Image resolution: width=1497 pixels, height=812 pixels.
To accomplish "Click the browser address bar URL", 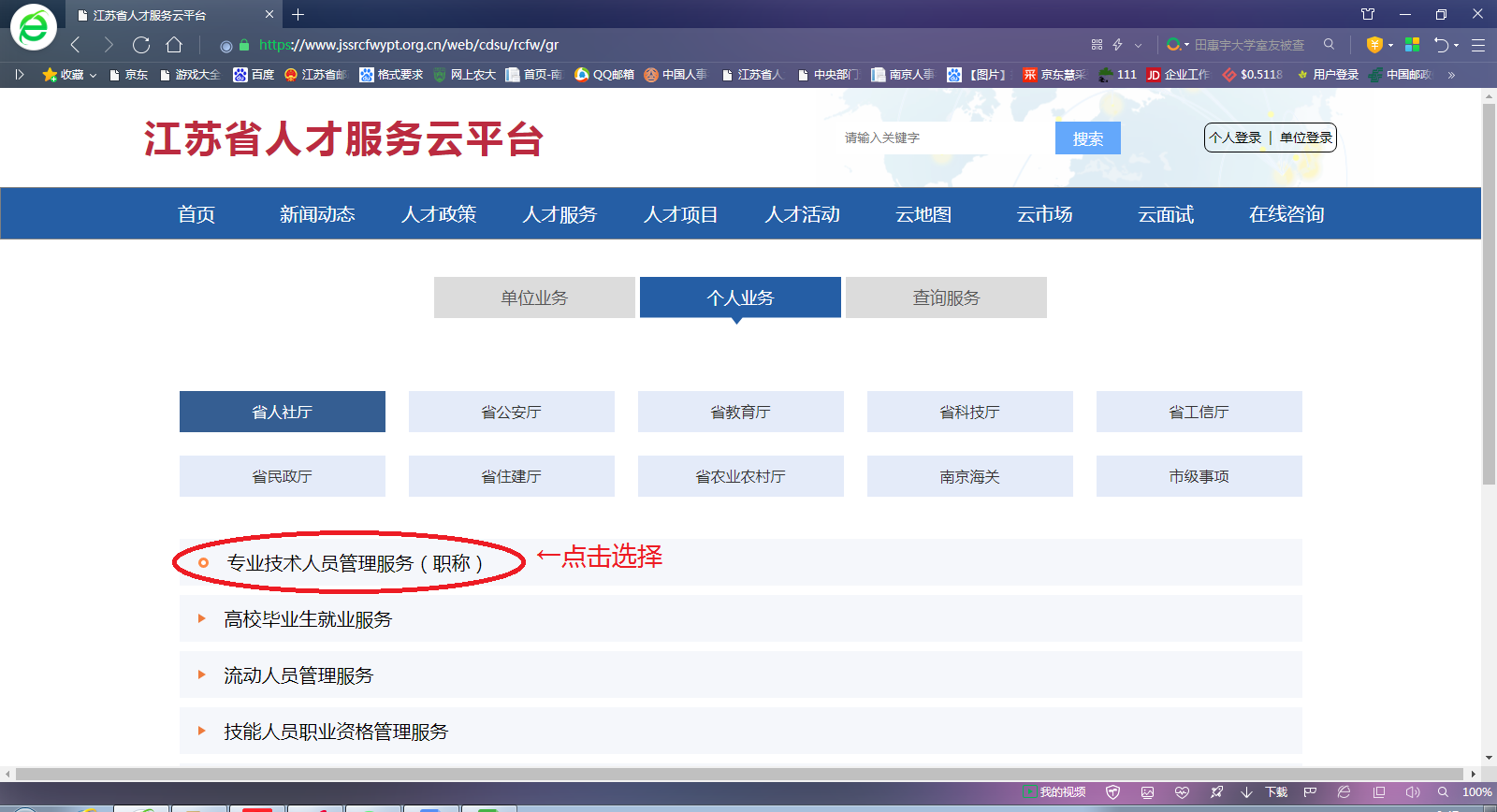I will (x=409, y=45).
